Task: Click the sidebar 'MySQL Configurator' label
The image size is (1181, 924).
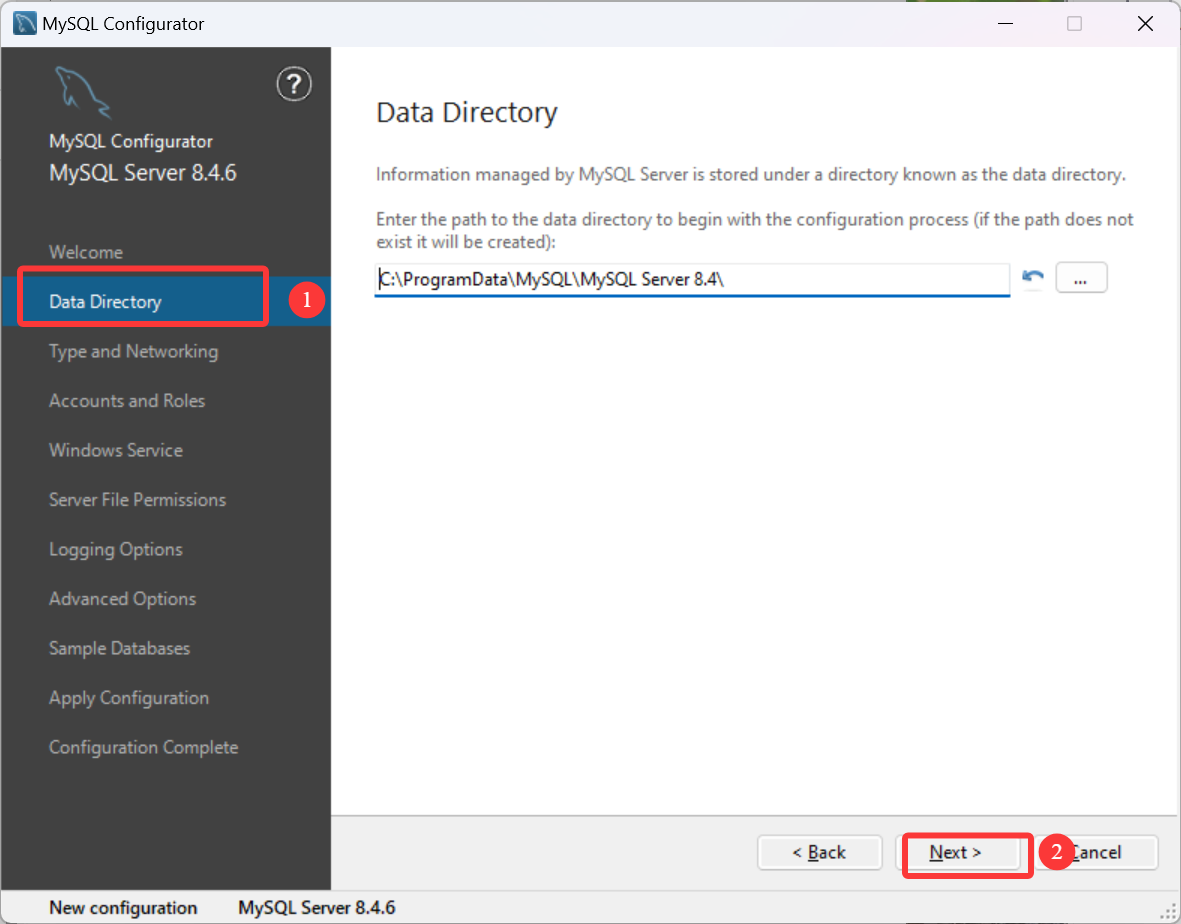Action: [x=130, y=142]
